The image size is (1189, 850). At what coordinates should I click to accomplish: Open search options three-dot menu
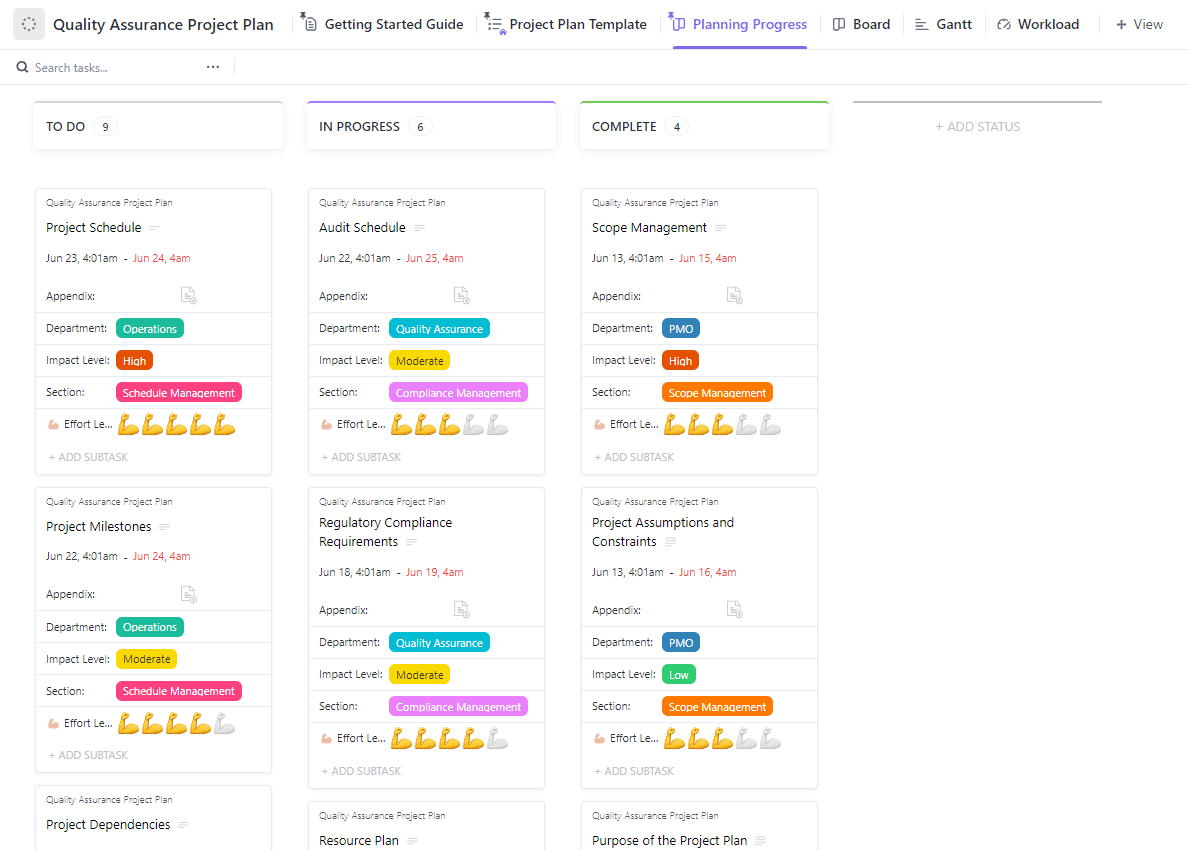pyautogui.click(x=213, y=67)
